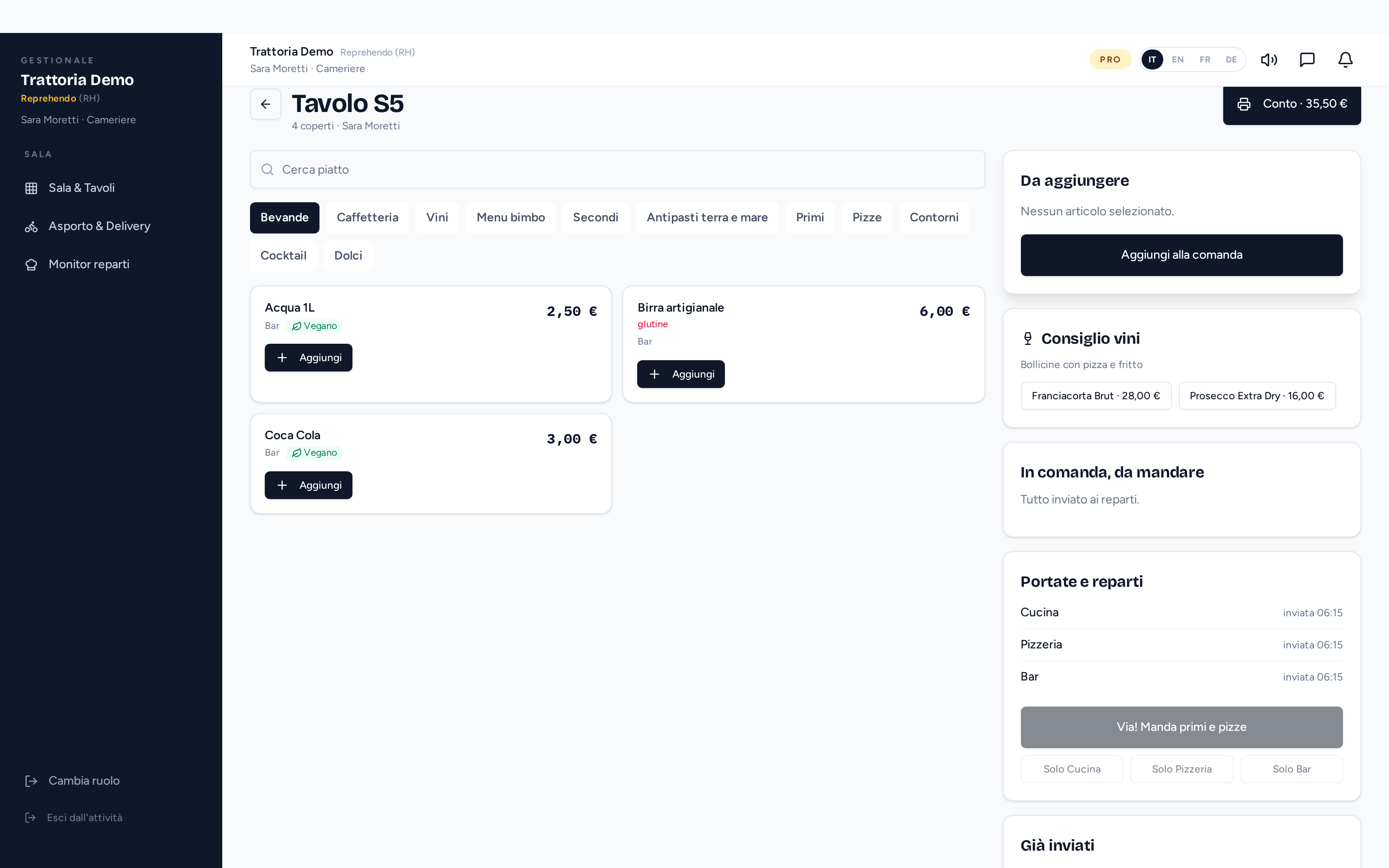
Task: Click Solo Cucina button
Action: click(x=1072, y=769)
